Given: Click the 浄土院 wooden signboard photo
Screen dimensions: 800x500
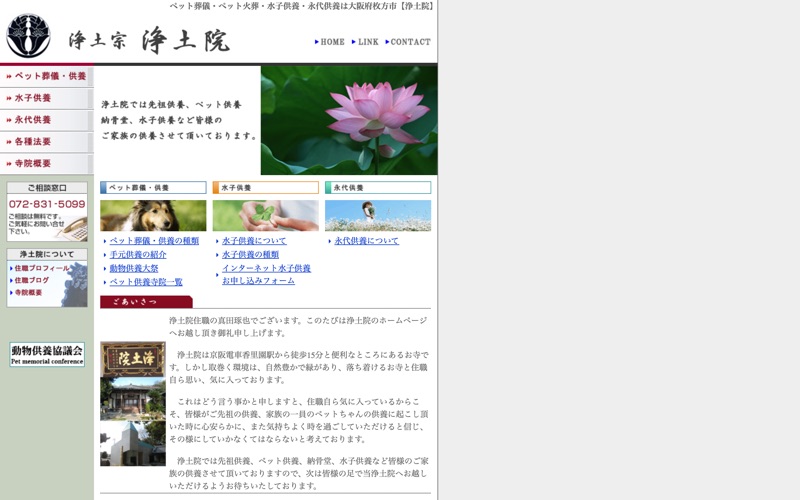Looking at the screenshot, I should tap(133, 359).
